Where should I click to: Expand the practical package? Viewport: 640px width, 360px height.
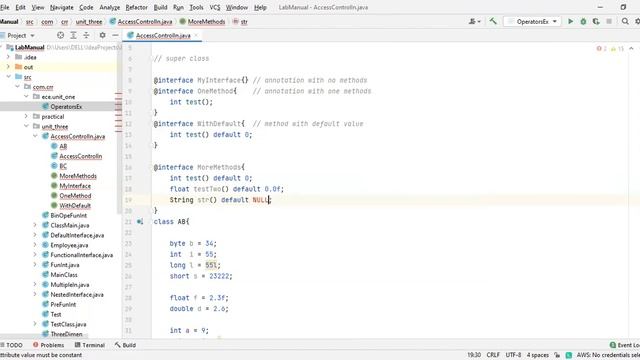26,116
